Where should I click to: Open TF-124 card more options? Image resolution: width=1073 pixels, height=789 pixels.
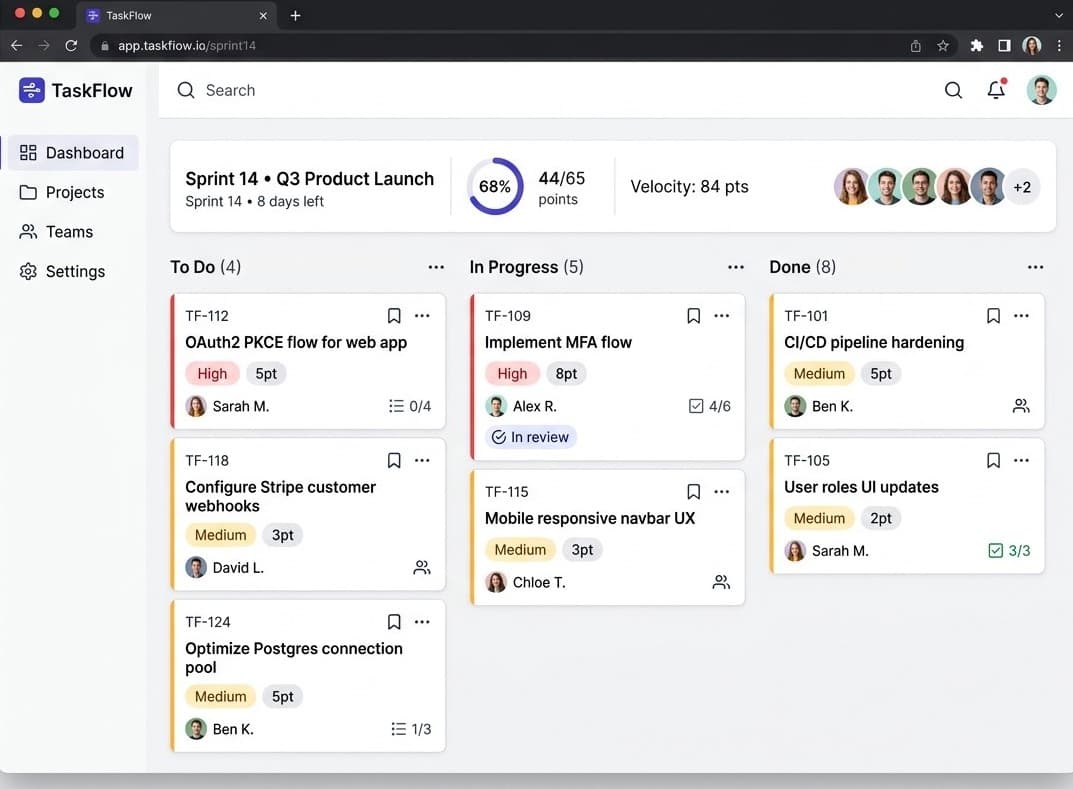pyautogui.click(x=422, y=622)
